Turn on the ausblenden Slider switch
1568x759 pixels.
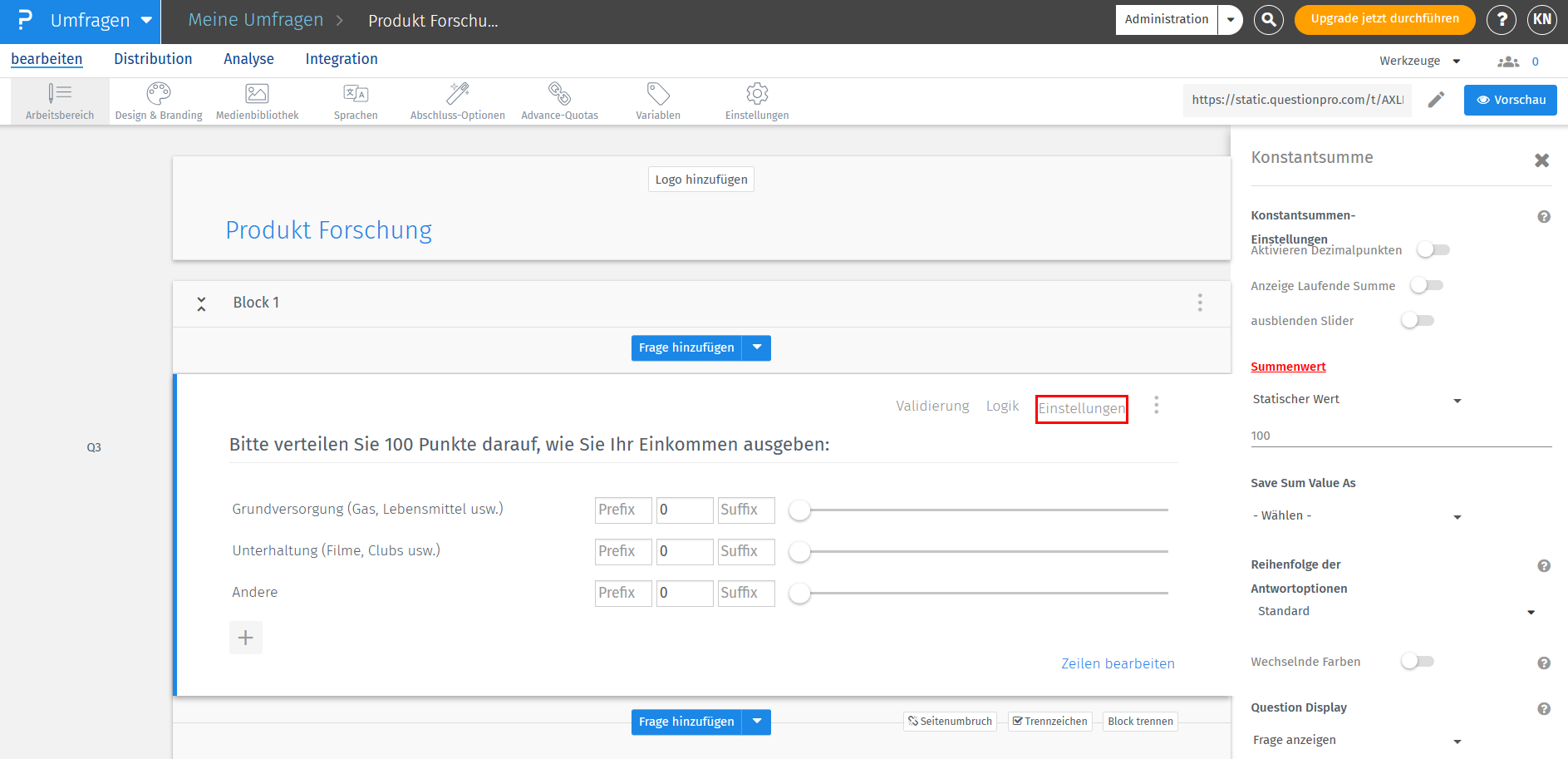tap(1418, 320)
